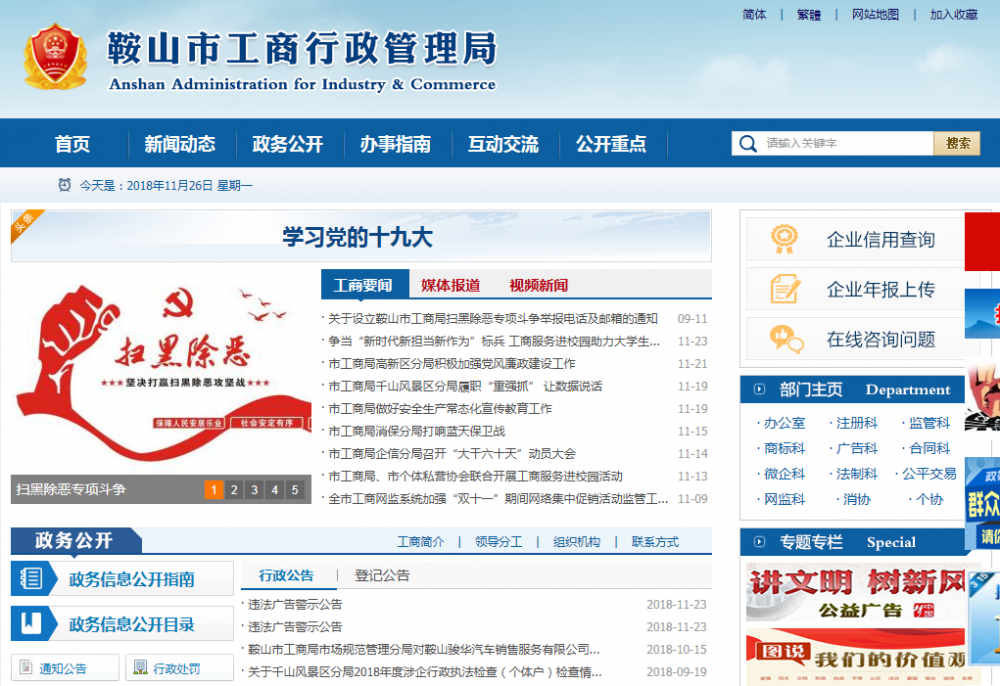Open the 办事指南 navigation menu
The height and width of the screenshot is (686, 1000).
(395, 144)
